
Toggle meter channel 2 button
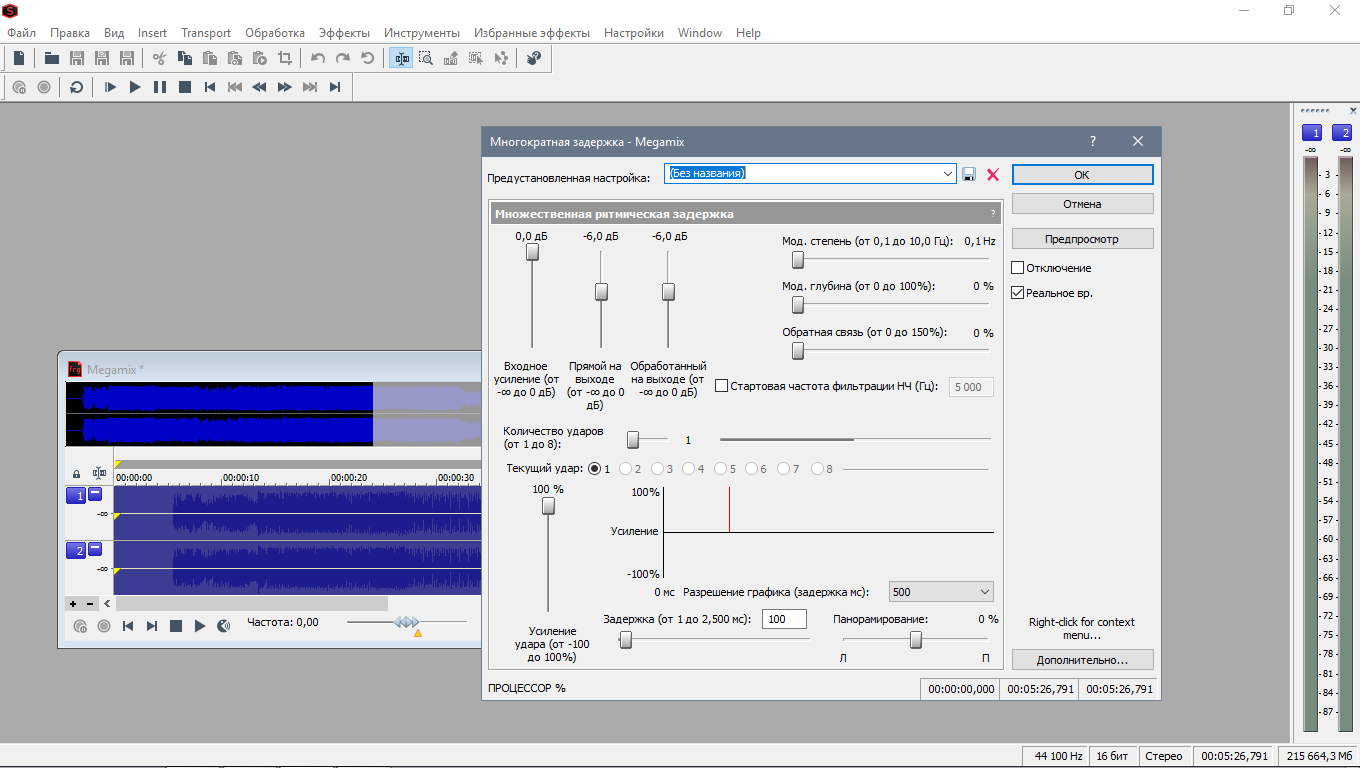[1340, 133]
